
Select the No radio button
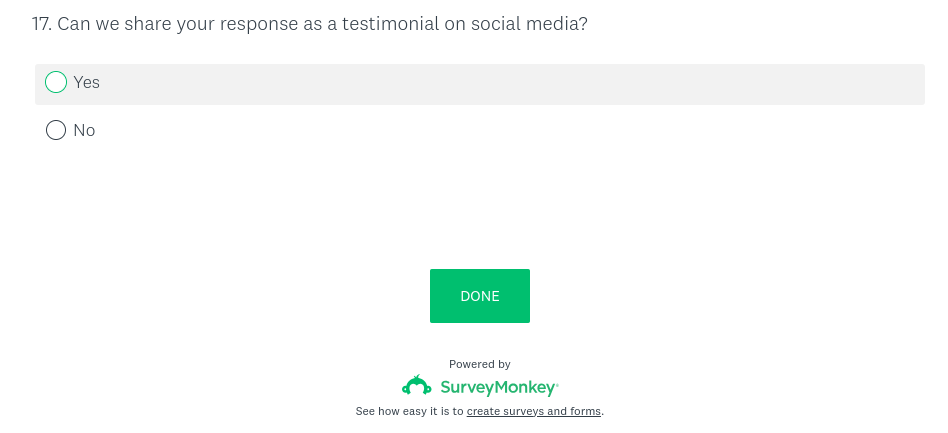coord(56,131)
